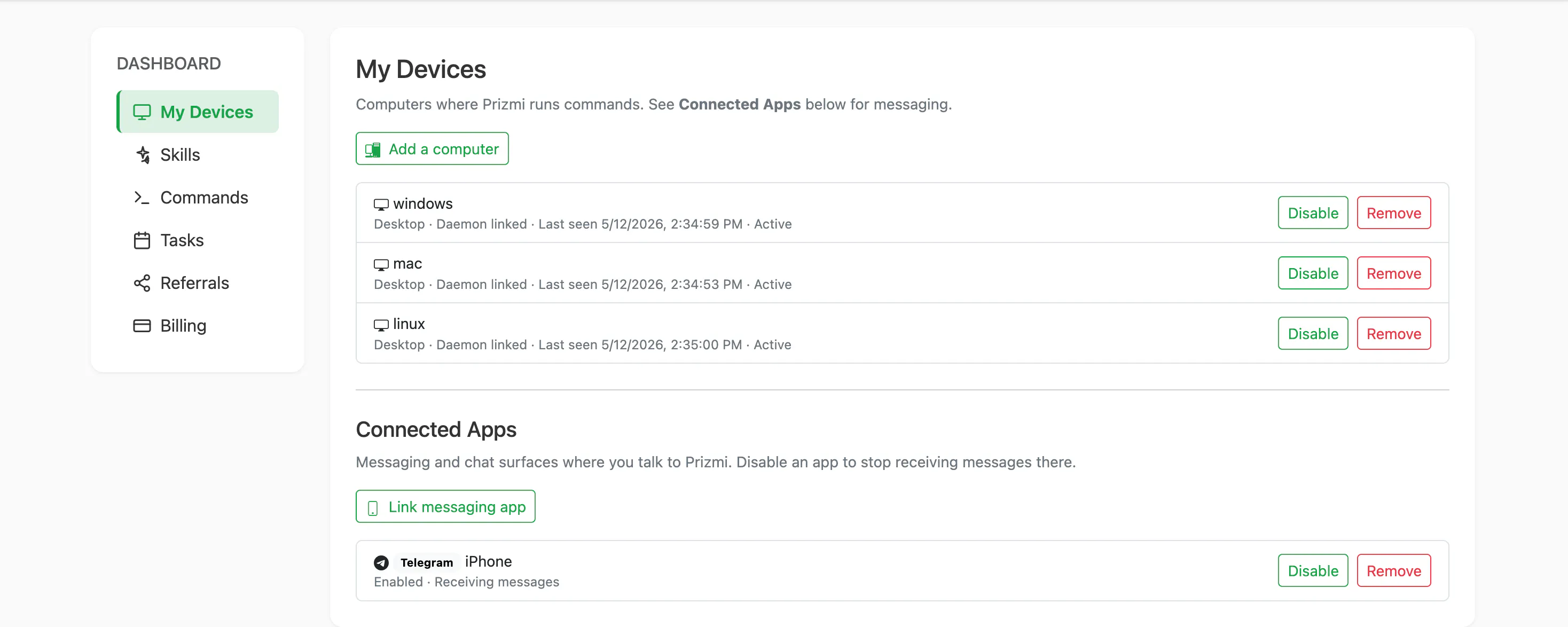This screenshot has width=1568, height=627.
Task: Select the mac device name
Action: coord(407,264)
